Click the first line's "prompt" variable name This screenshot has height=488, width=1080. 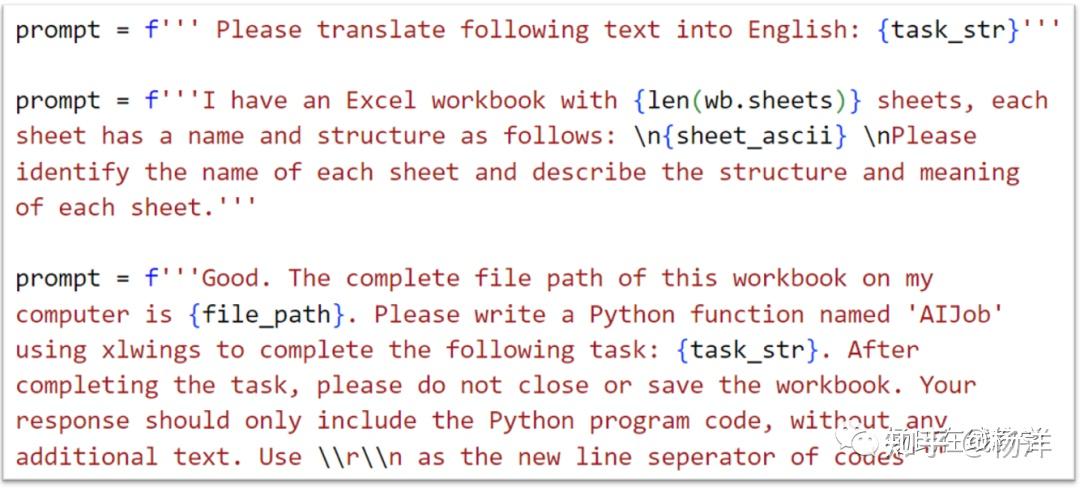coord(58,29)
